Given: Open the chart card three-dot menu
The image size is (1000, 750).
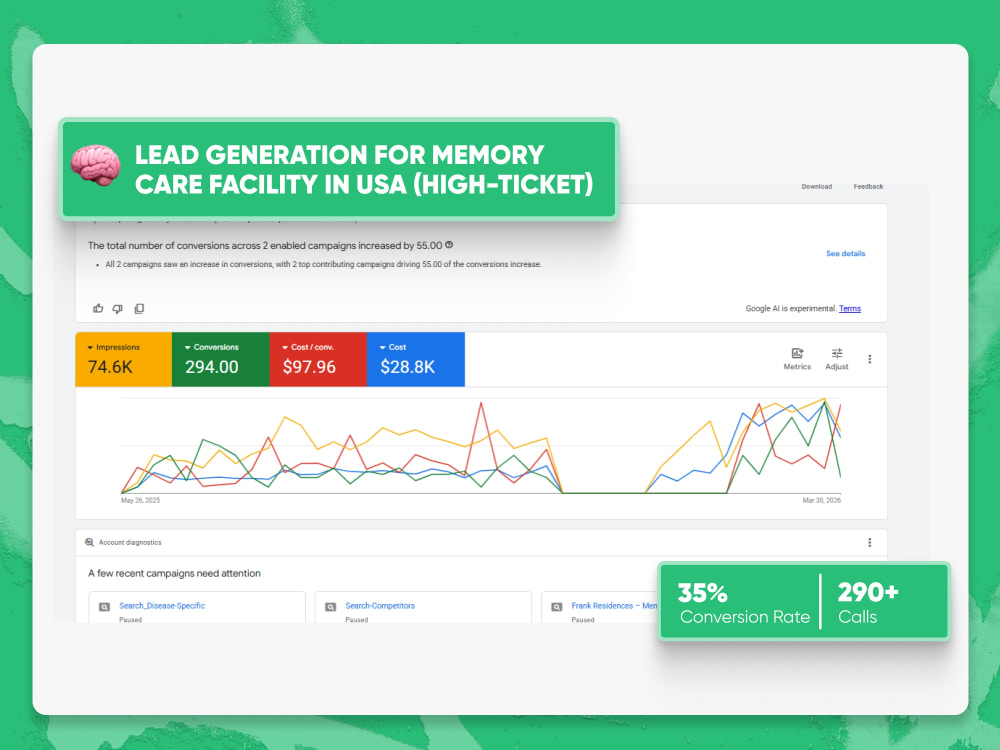Looking at the screenshot, I should pos(869,359).
